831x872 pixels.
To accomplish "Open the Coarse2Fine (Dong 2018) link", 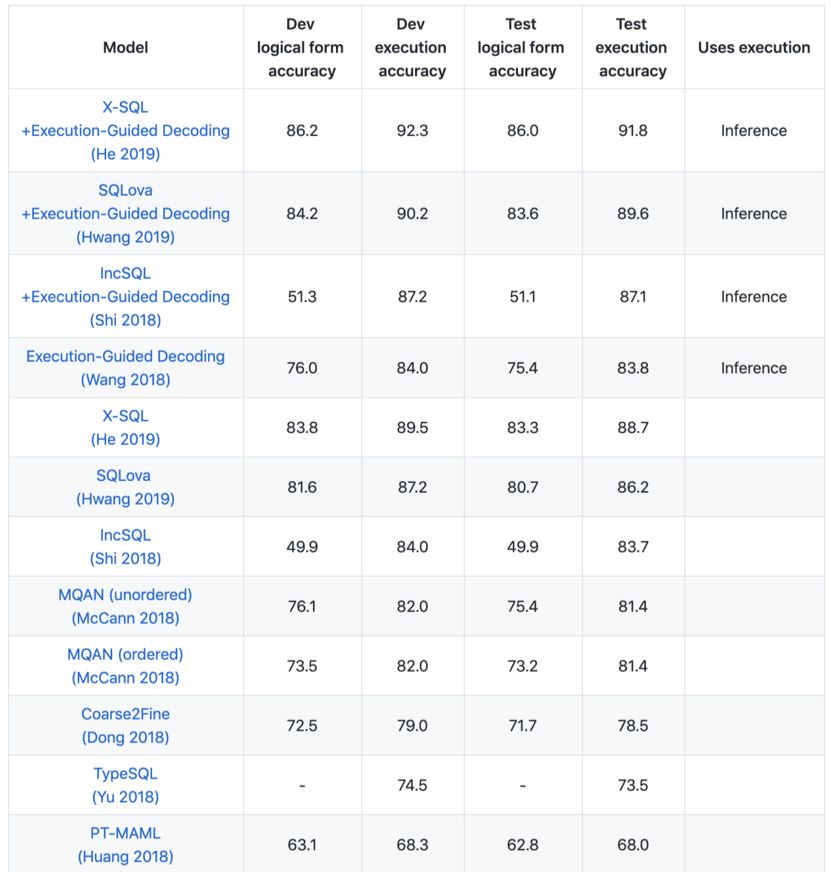I will [x=125, y=725].
